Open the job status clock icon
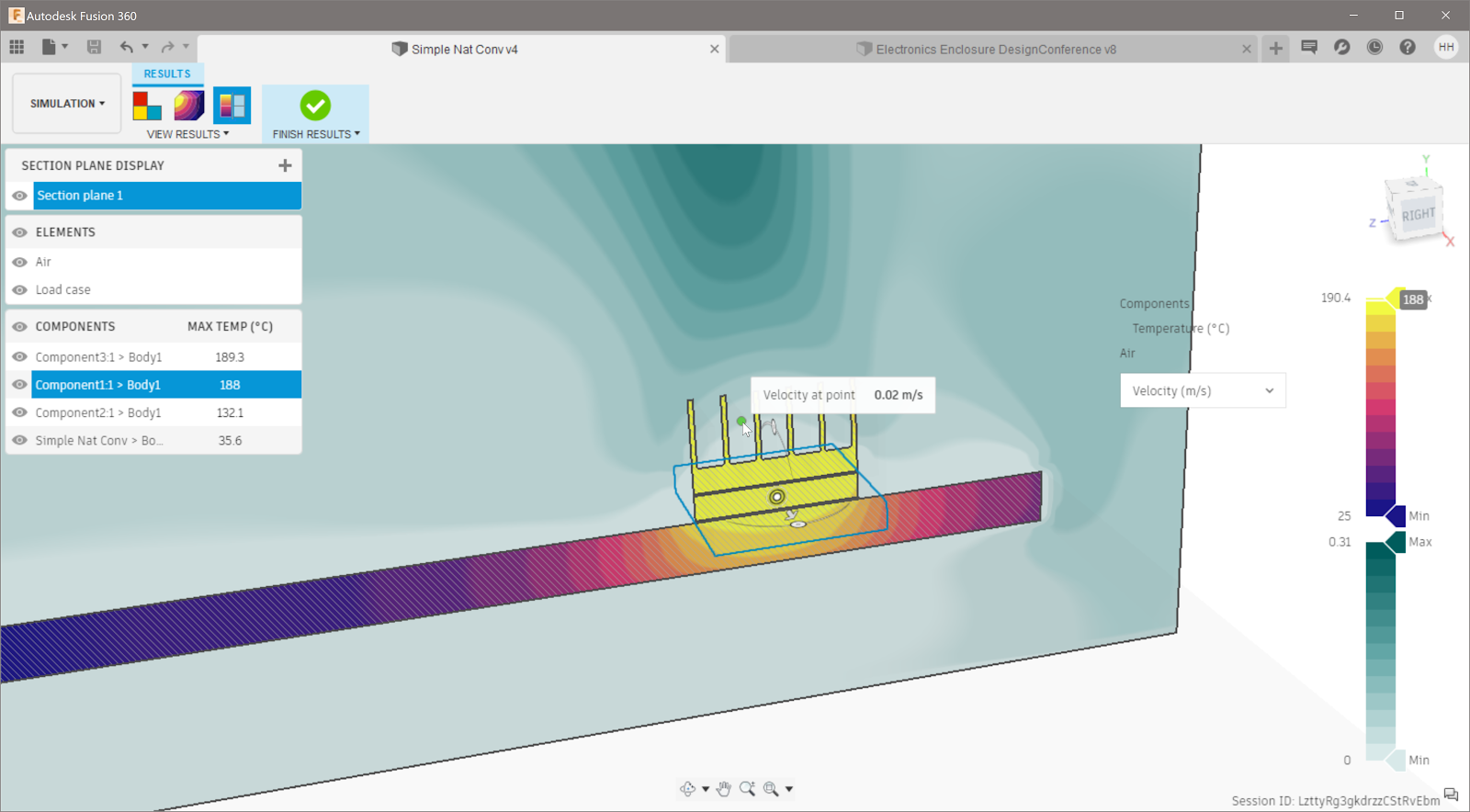 click(1374, 47)
